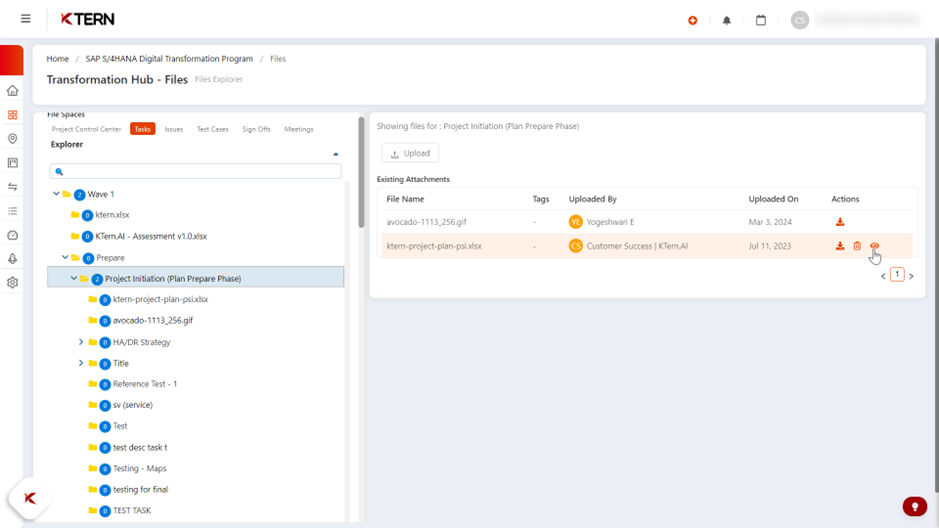
Task: Go to Home breadcrumb
Action: [x=57, y=59]
